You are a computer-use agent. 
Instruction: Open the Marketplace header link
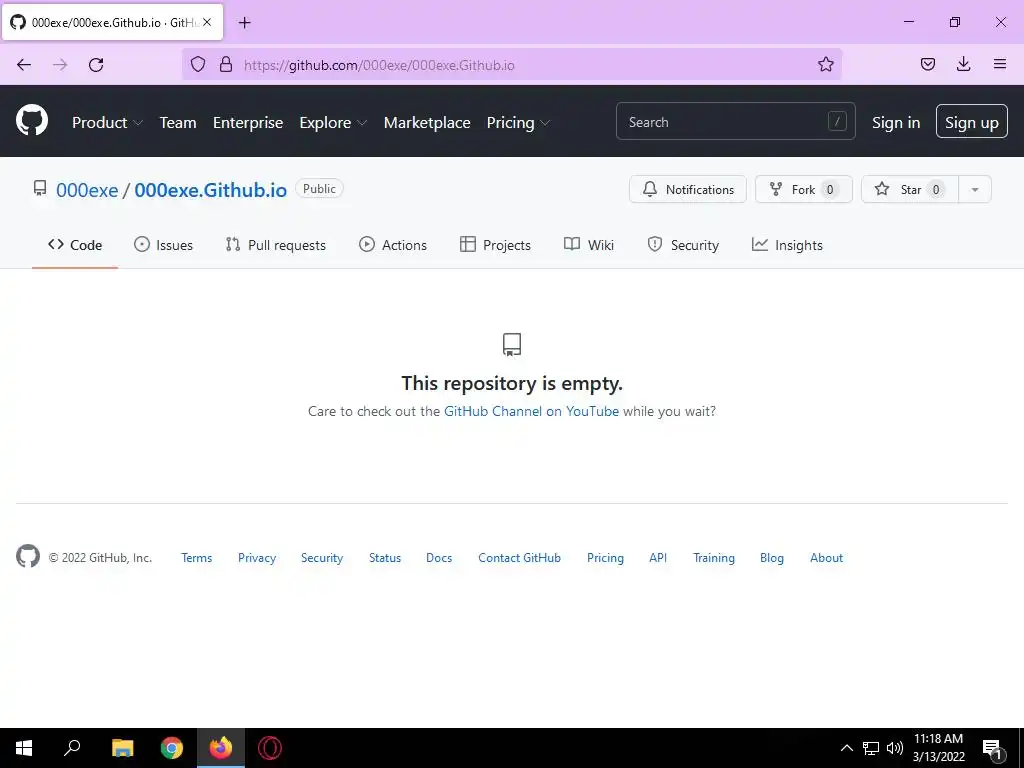point(427,123)
